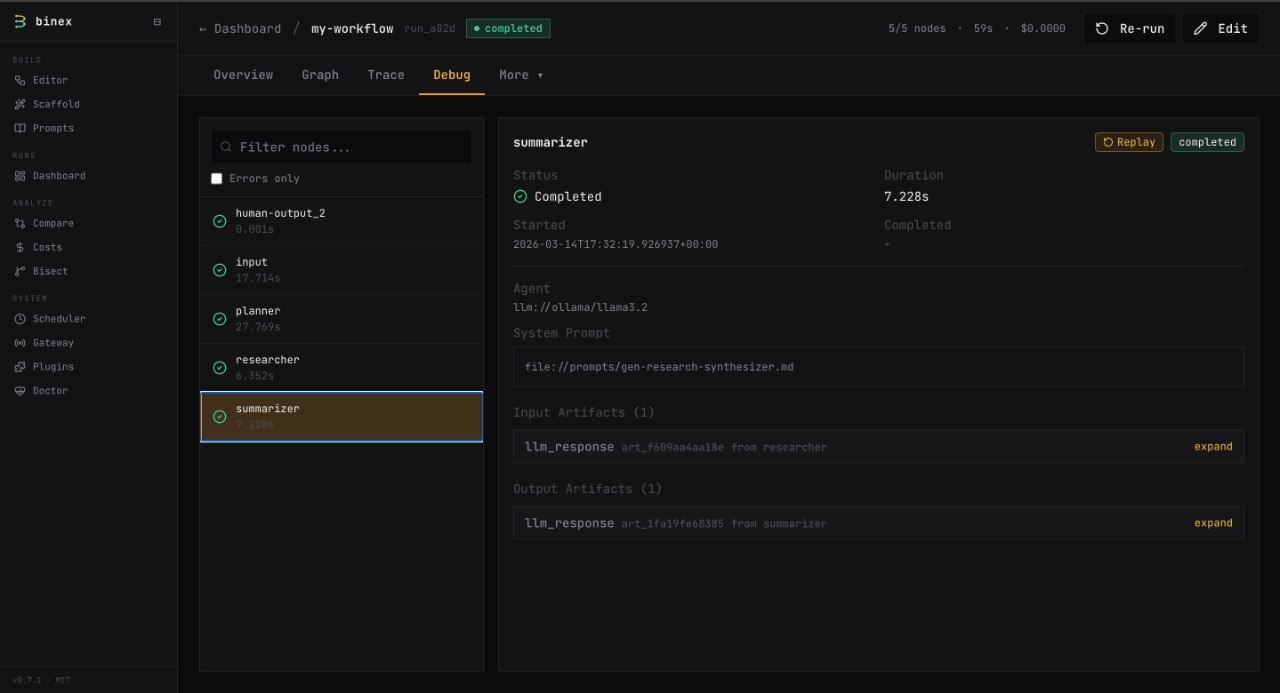Go back via the Dashboard breadcrumb link

[x=240, y=28]
